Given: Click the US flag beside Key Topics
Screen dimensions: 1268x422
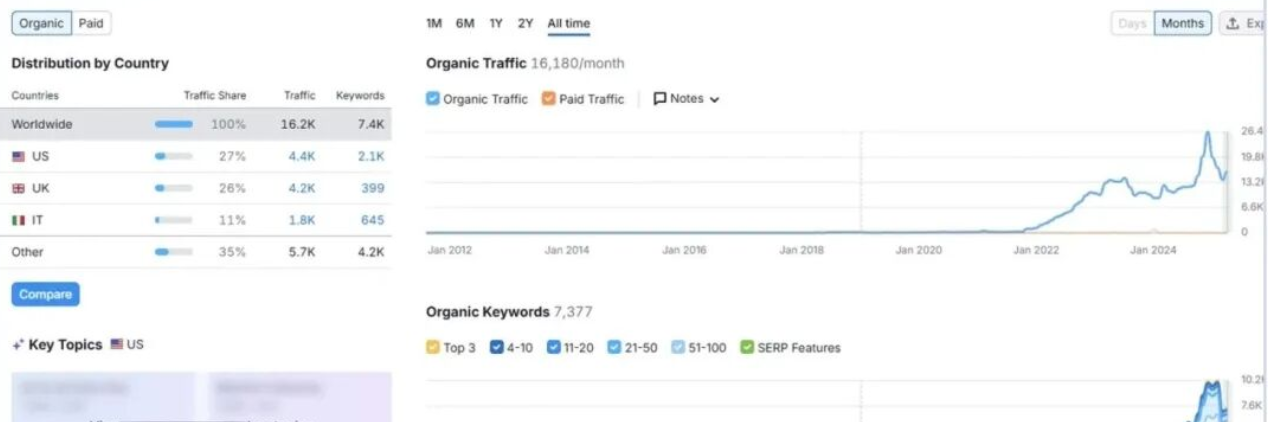Looking at the screenshot, I should (117, 344).
